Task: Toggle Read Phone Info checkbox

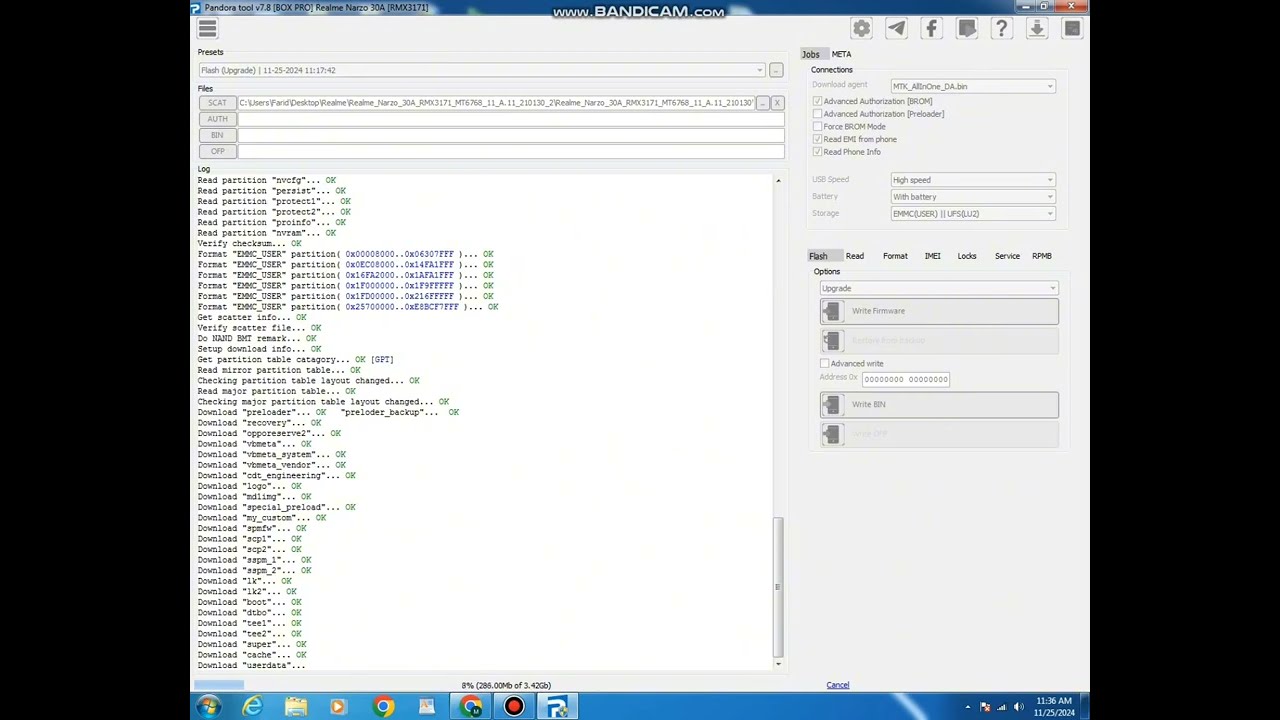Action: pyautogui.click(x=818, y=152)
